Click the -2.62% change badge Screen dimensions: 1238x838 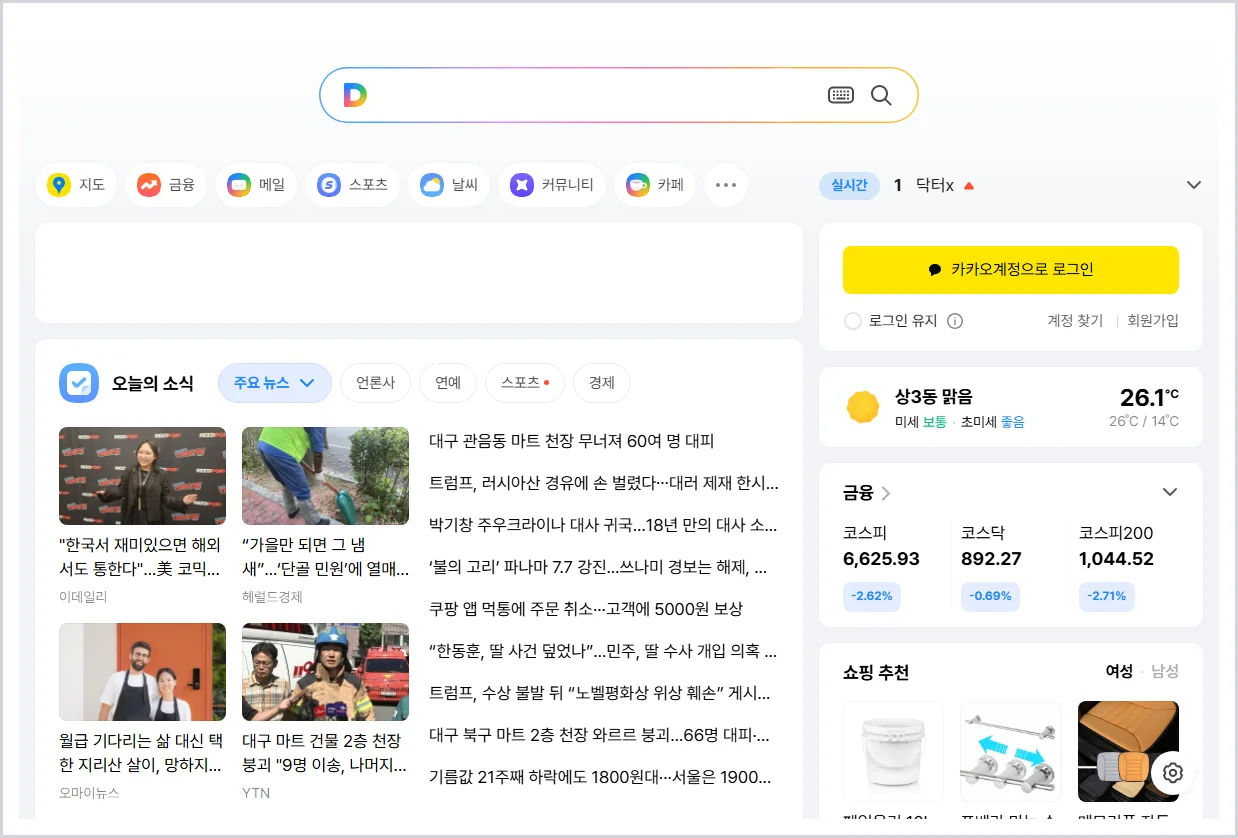[x=871, y=596]
